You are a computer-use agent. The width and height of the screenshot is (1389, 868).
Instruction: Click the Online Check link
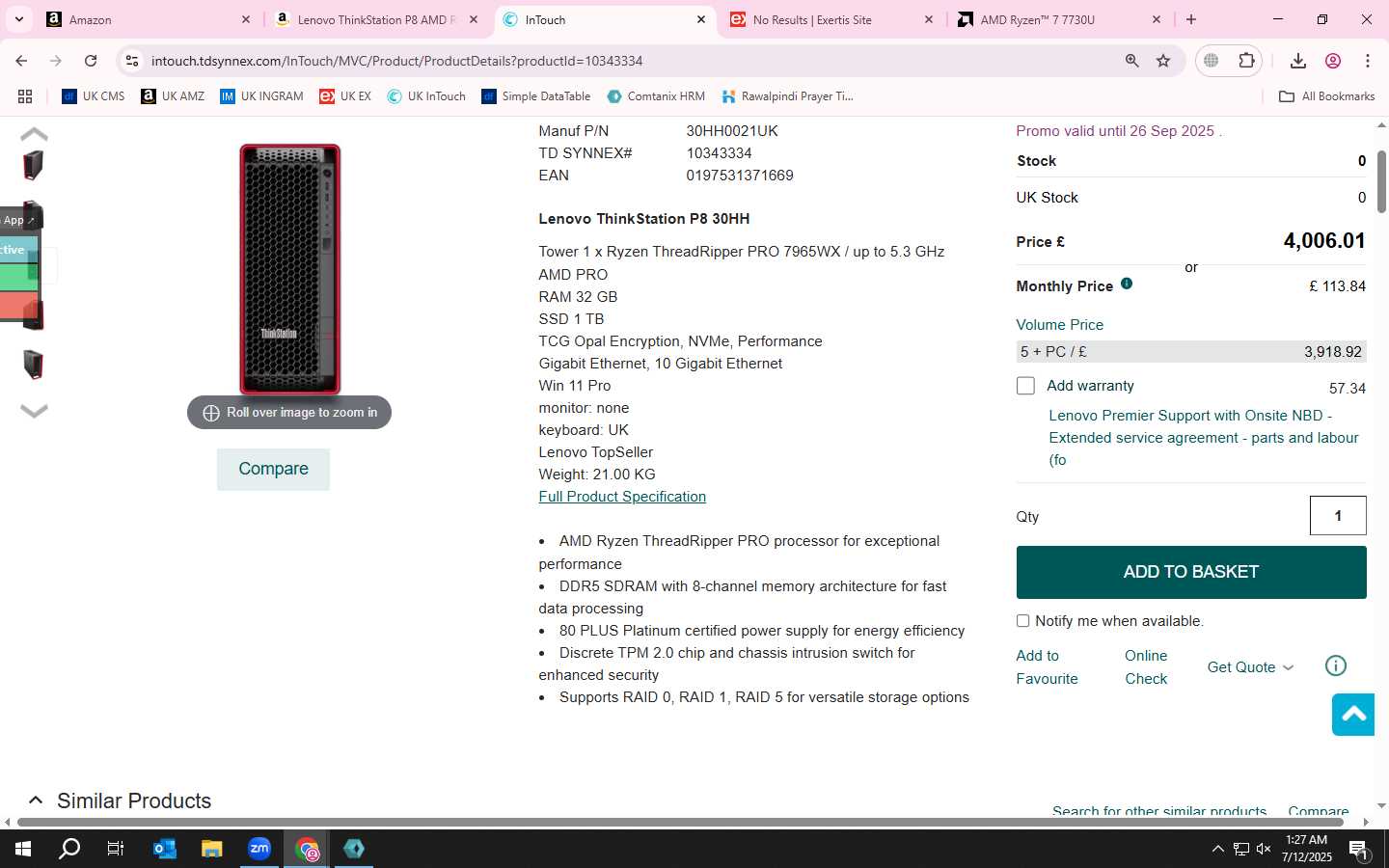point(1146,667)
